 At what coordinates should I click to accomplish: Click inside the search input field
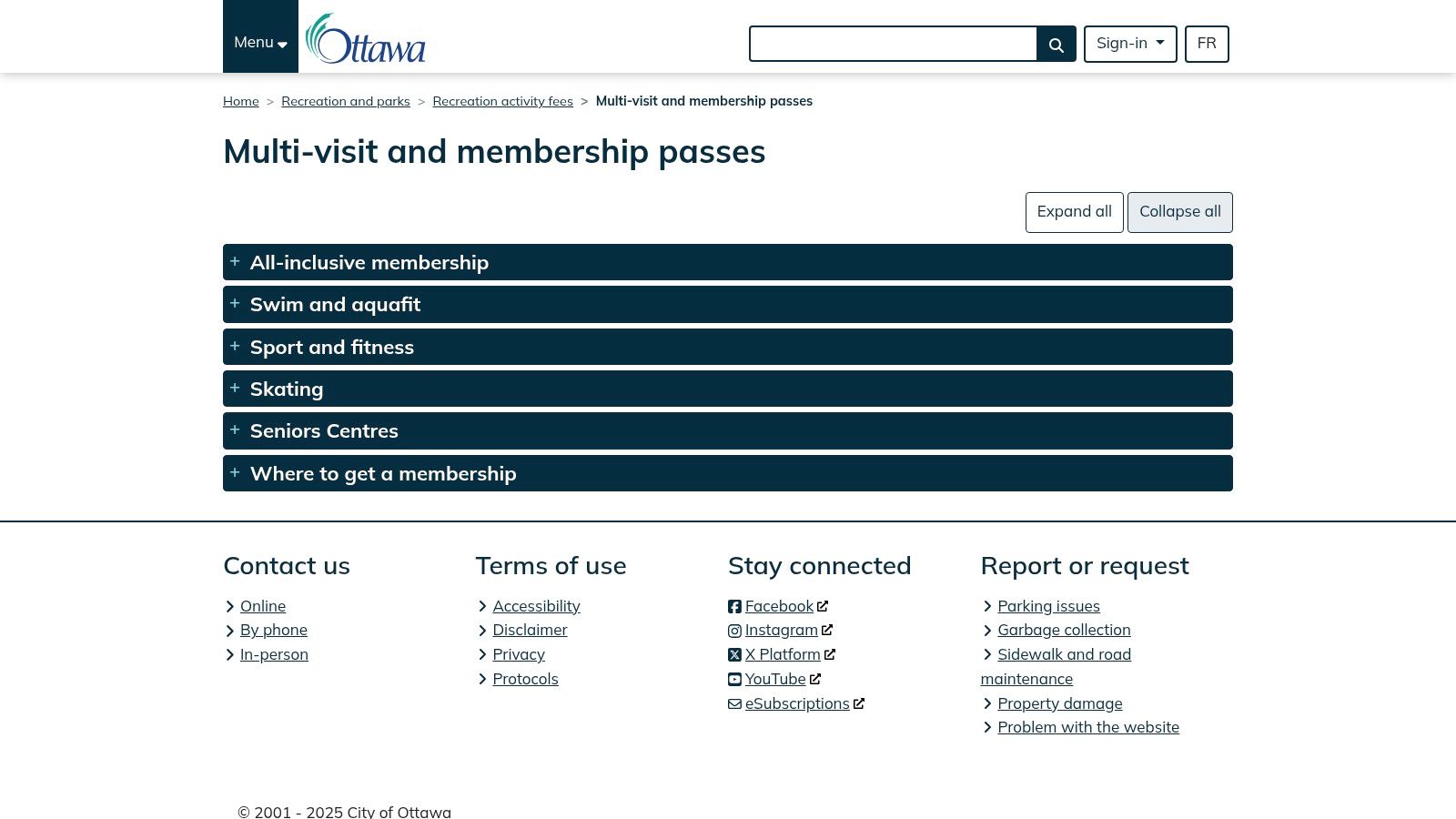[894, 44]
